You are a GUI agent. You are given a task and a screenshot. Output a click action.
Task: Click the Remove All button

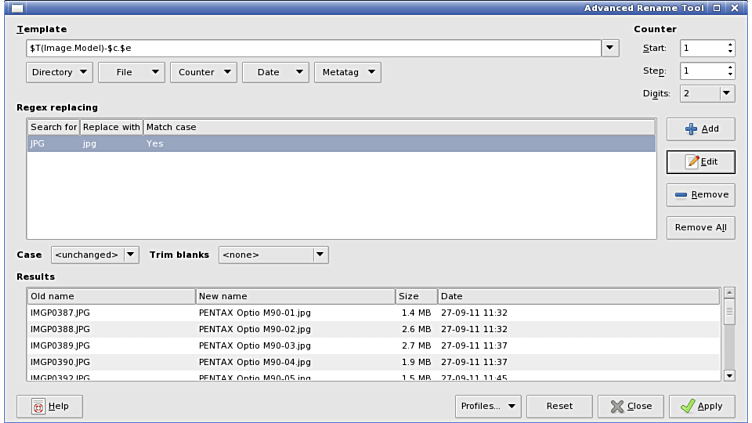(x=700, y=227)
